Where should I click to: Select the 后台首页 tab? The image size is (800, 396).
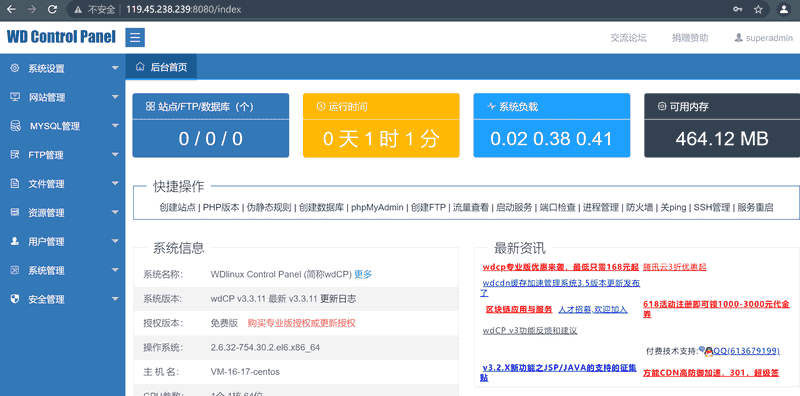161,67
